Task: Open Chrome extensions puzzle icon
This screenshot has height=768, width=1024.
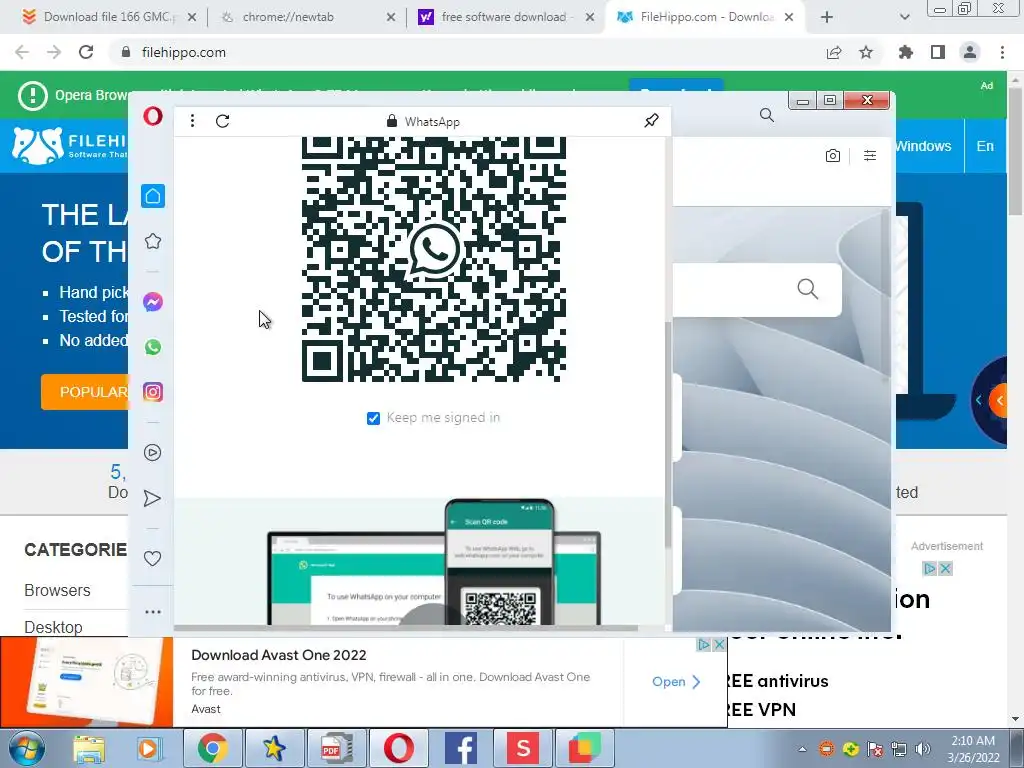Action: point(906,52)
